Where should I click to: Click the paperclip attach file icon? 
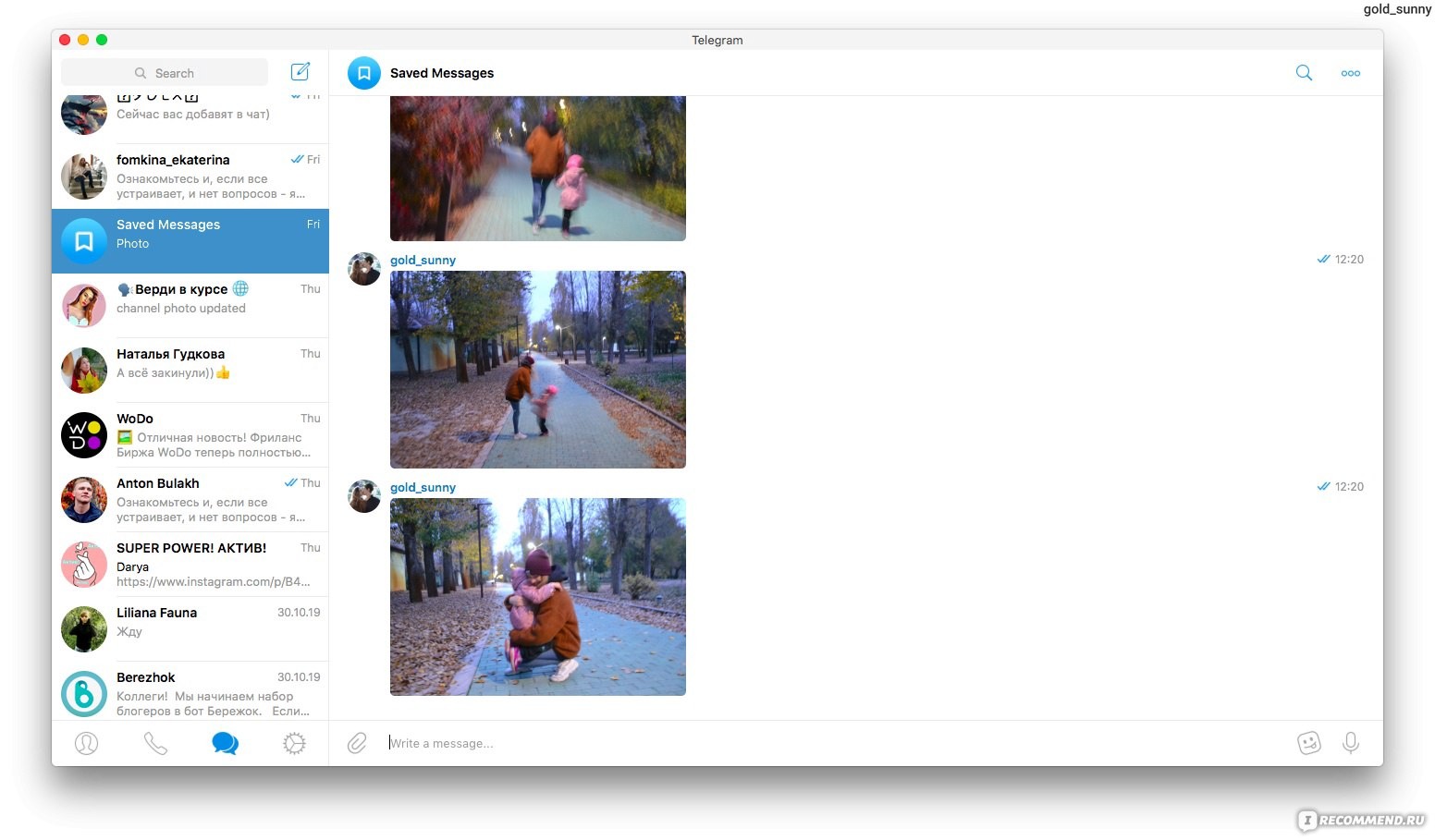357,743
